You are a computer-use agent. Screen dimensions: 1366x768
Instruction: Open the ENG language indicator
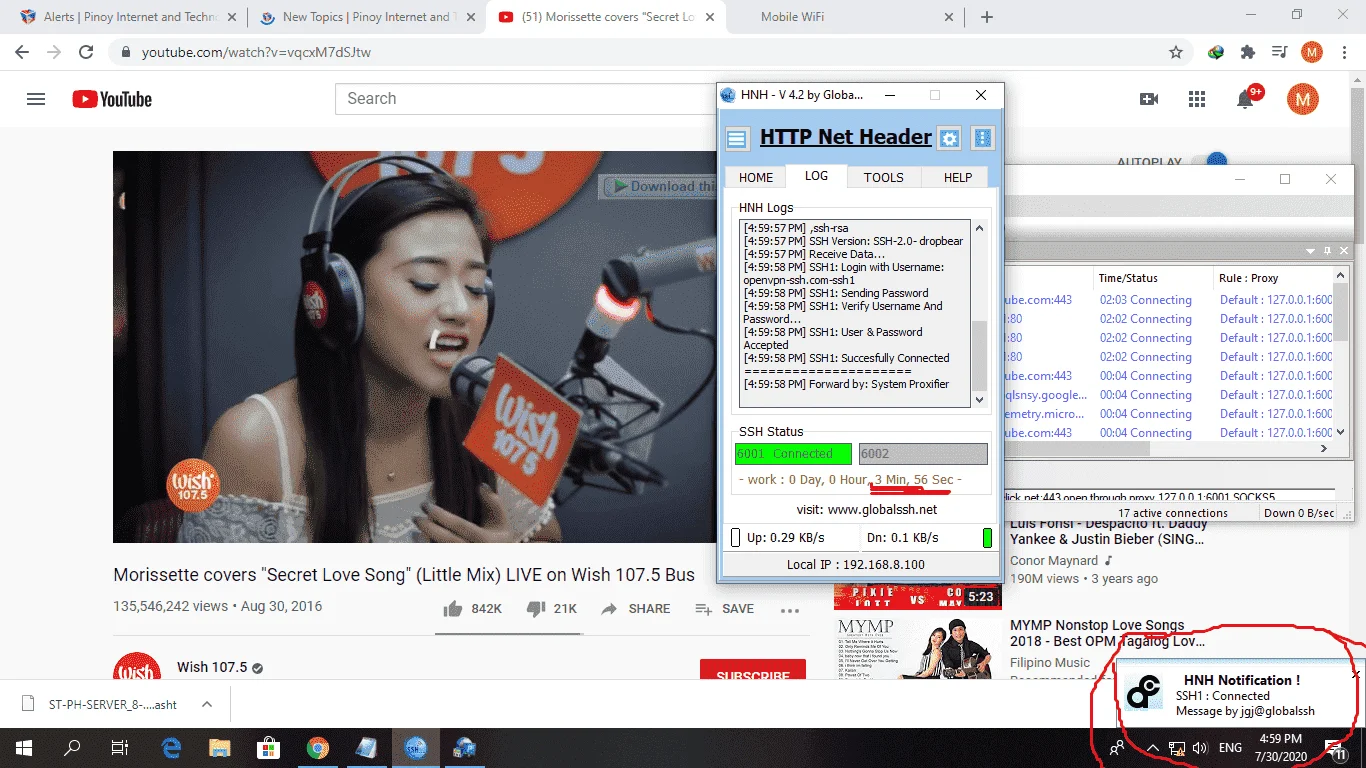(1230, 748)
